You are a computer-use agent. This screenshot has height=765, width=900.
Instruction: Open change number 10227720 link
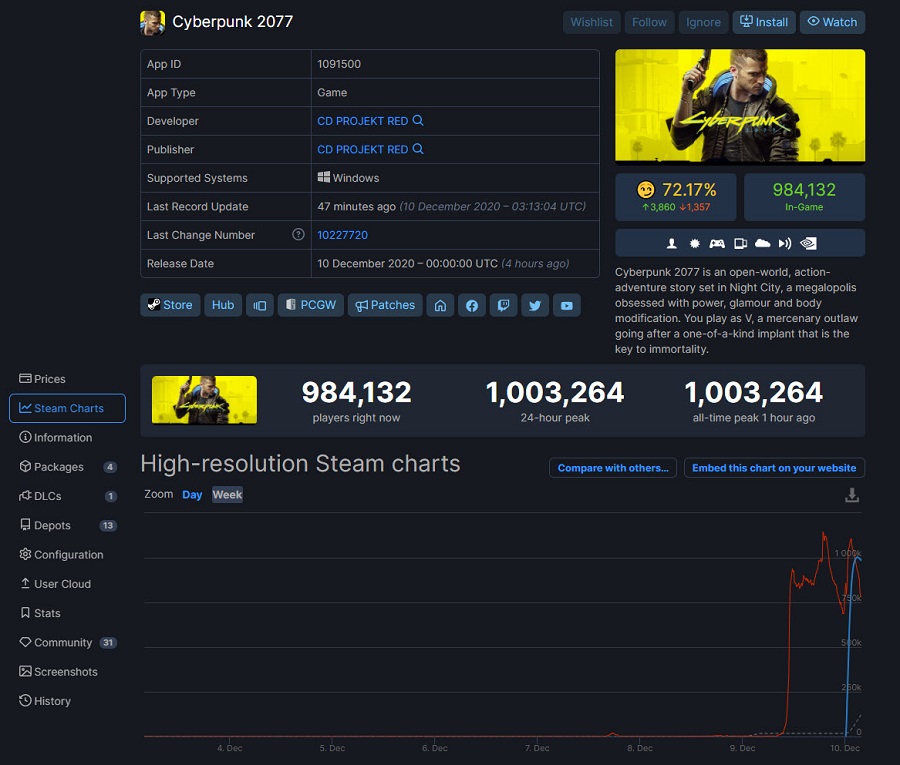pyautogui.click(x=343, y=235)
